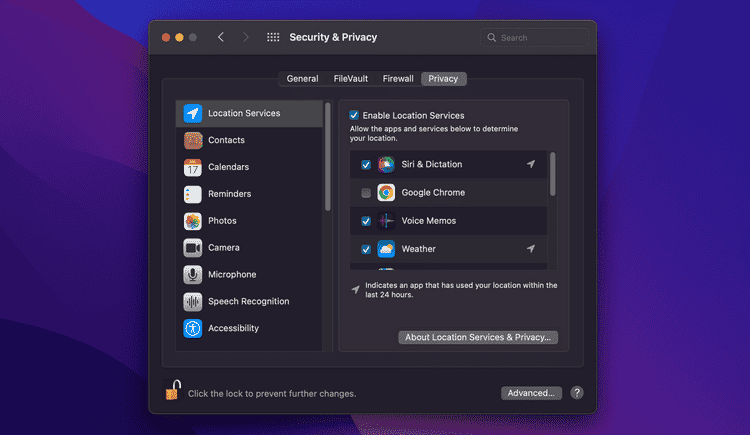Toggle Enable Location Services checkbox
The height and width of the screenshot is (435, 750).
pos(354,115)
